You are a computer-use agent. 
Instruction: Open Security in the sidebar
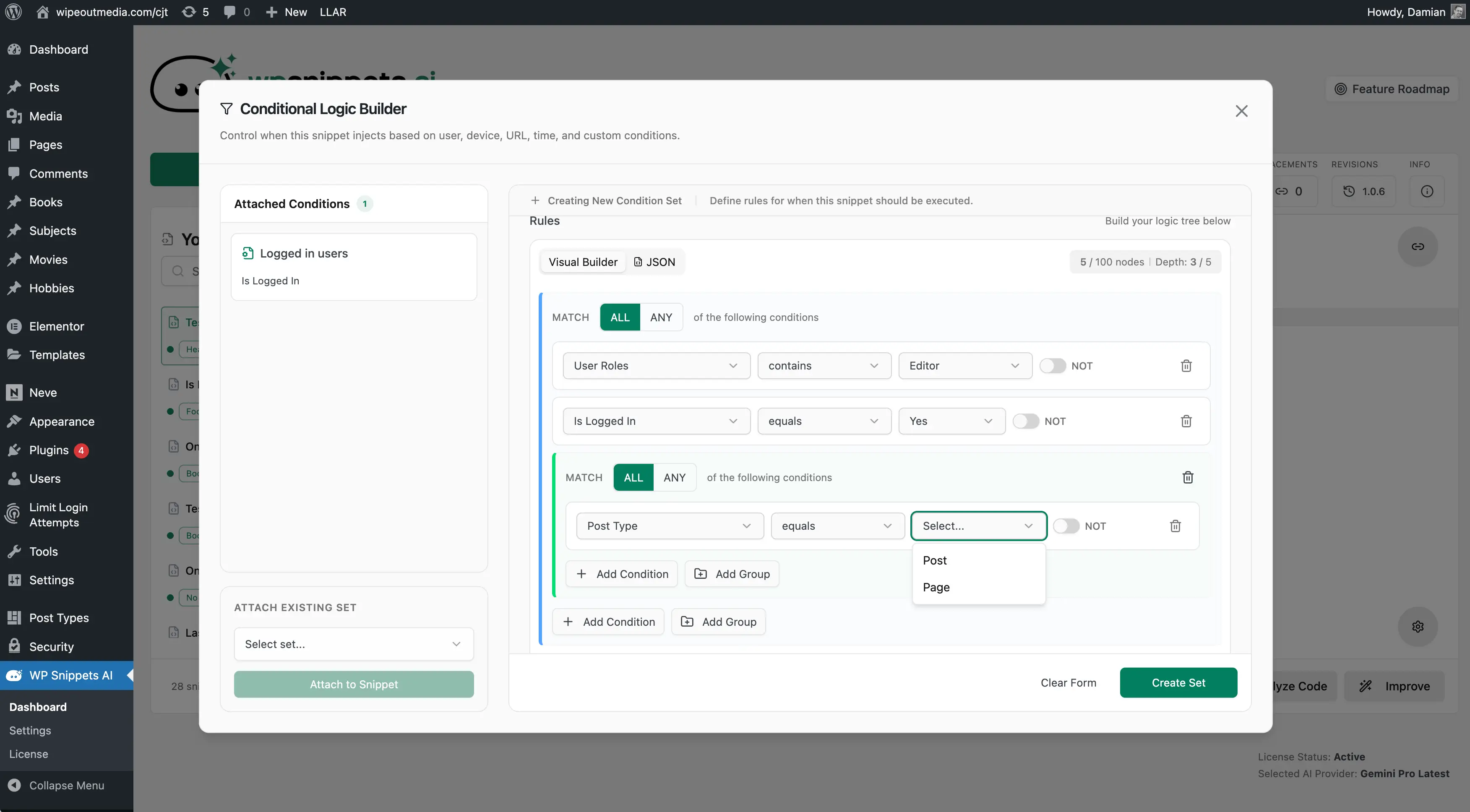click(x=51, y=646)
